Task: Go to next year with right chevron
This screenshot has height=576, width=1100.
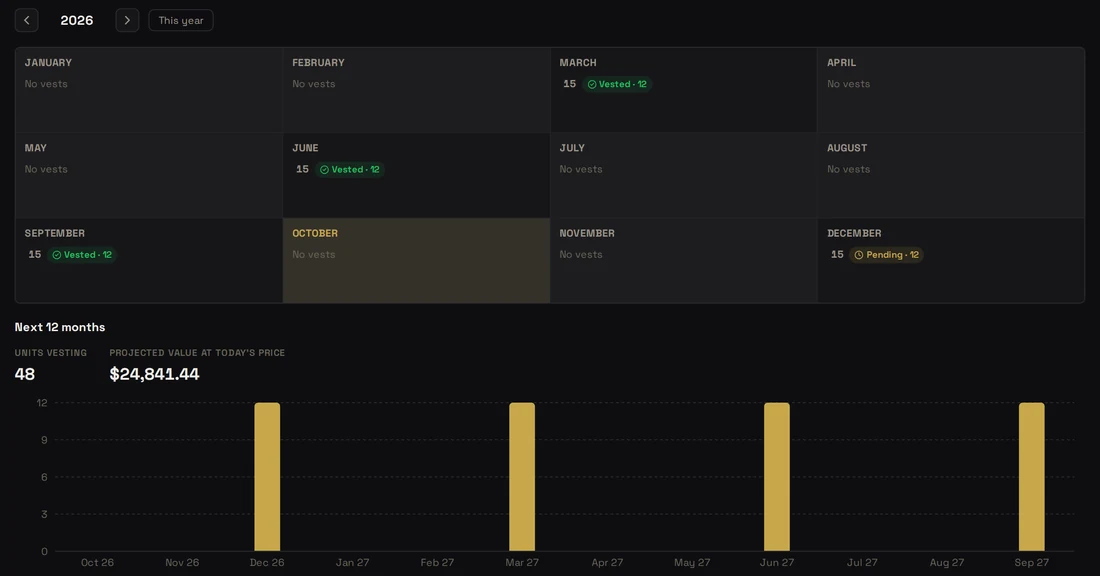Action: 127,20
